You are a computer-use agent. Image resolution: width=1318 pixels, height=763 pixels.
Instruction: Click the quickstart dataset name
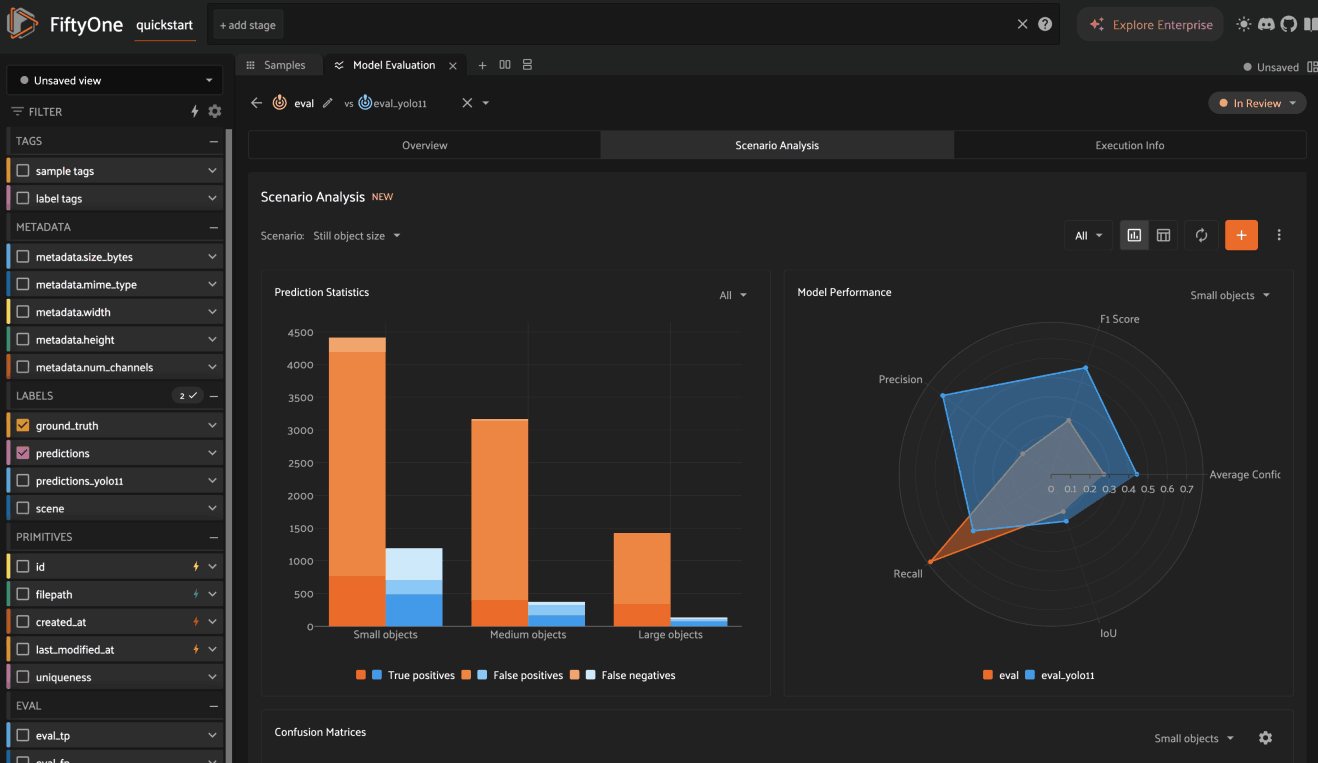(x=164, y=25)
